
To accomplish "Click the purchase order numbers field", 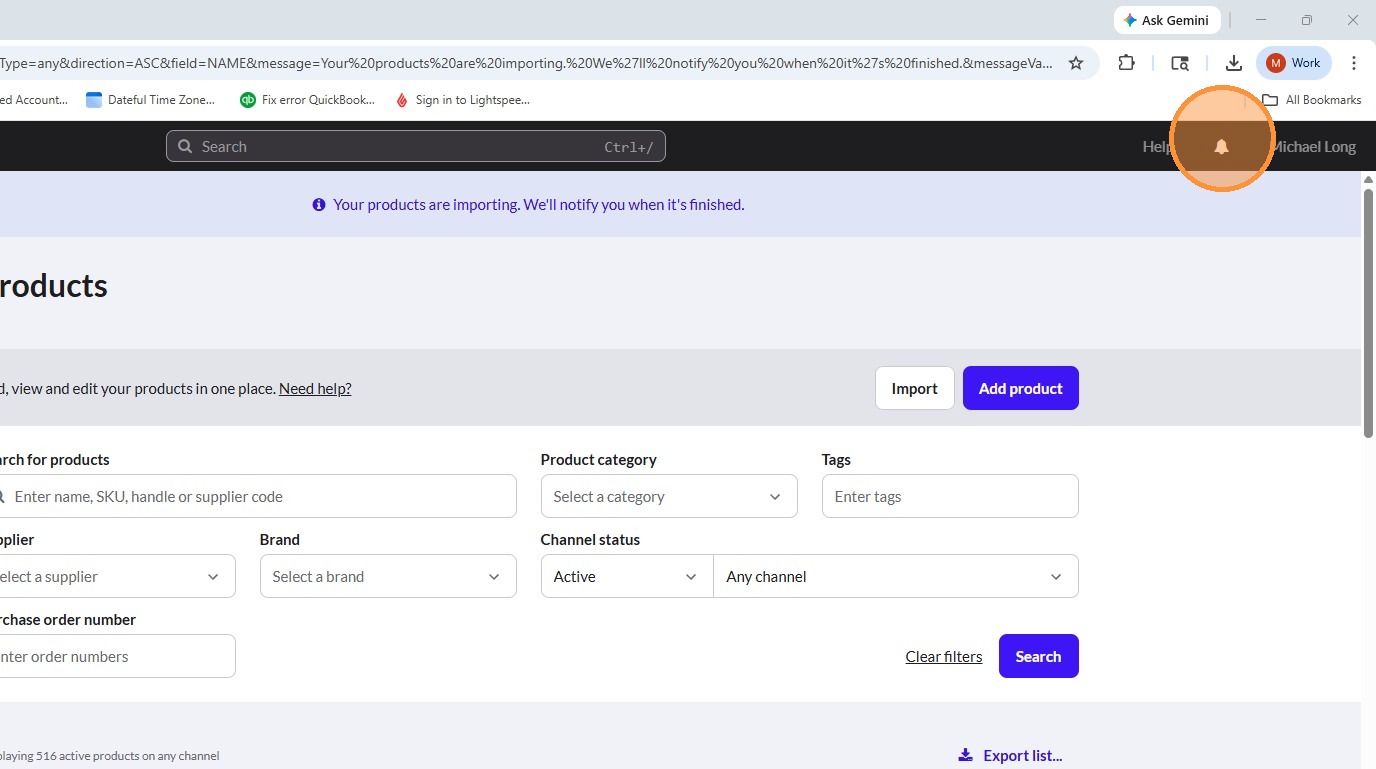I will [116, 656].
